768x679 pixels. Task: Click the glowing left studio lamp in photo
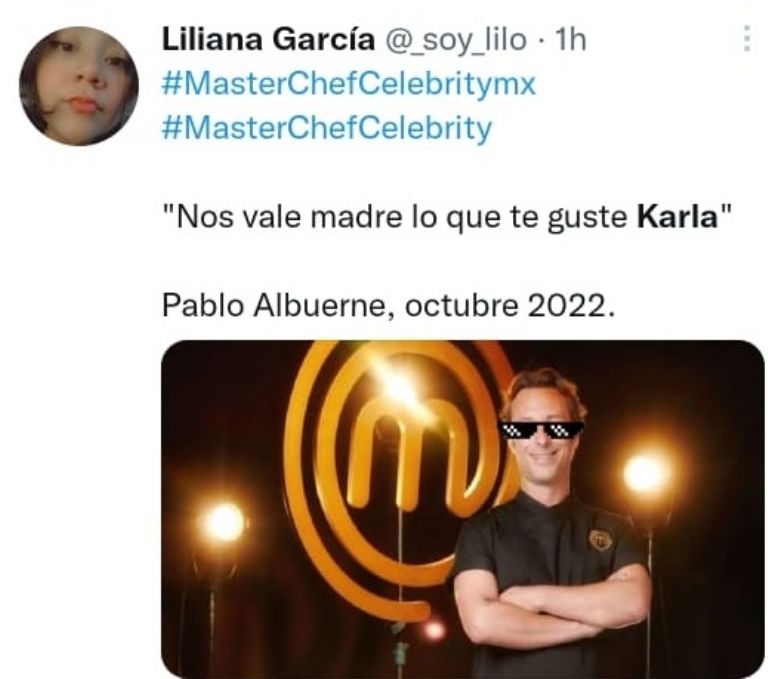click(223, 522)
